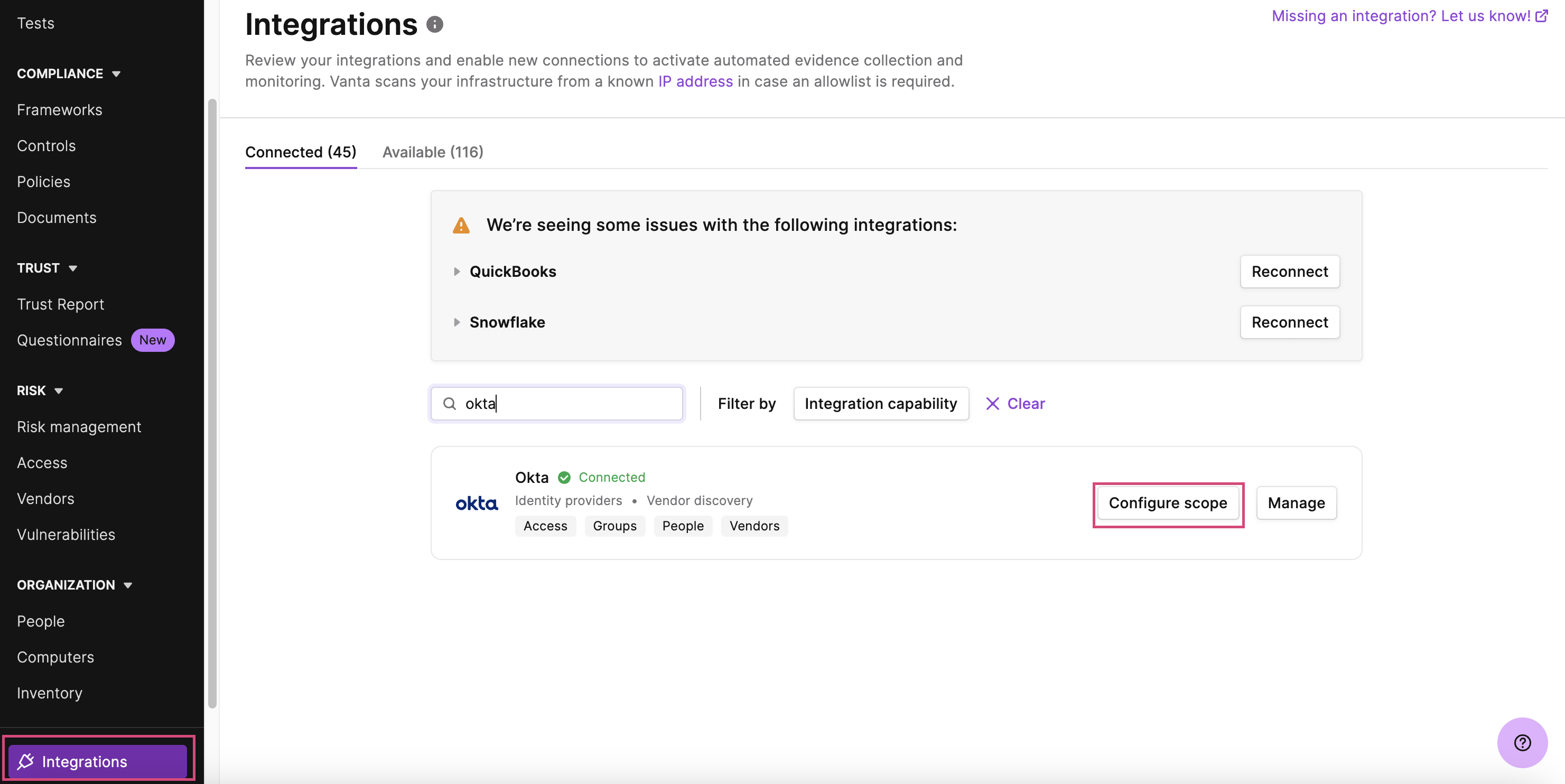This screenshot has height=784, width=1565.
Task: Click the Vendors tag on Okta card
Action: click(754, 526)
